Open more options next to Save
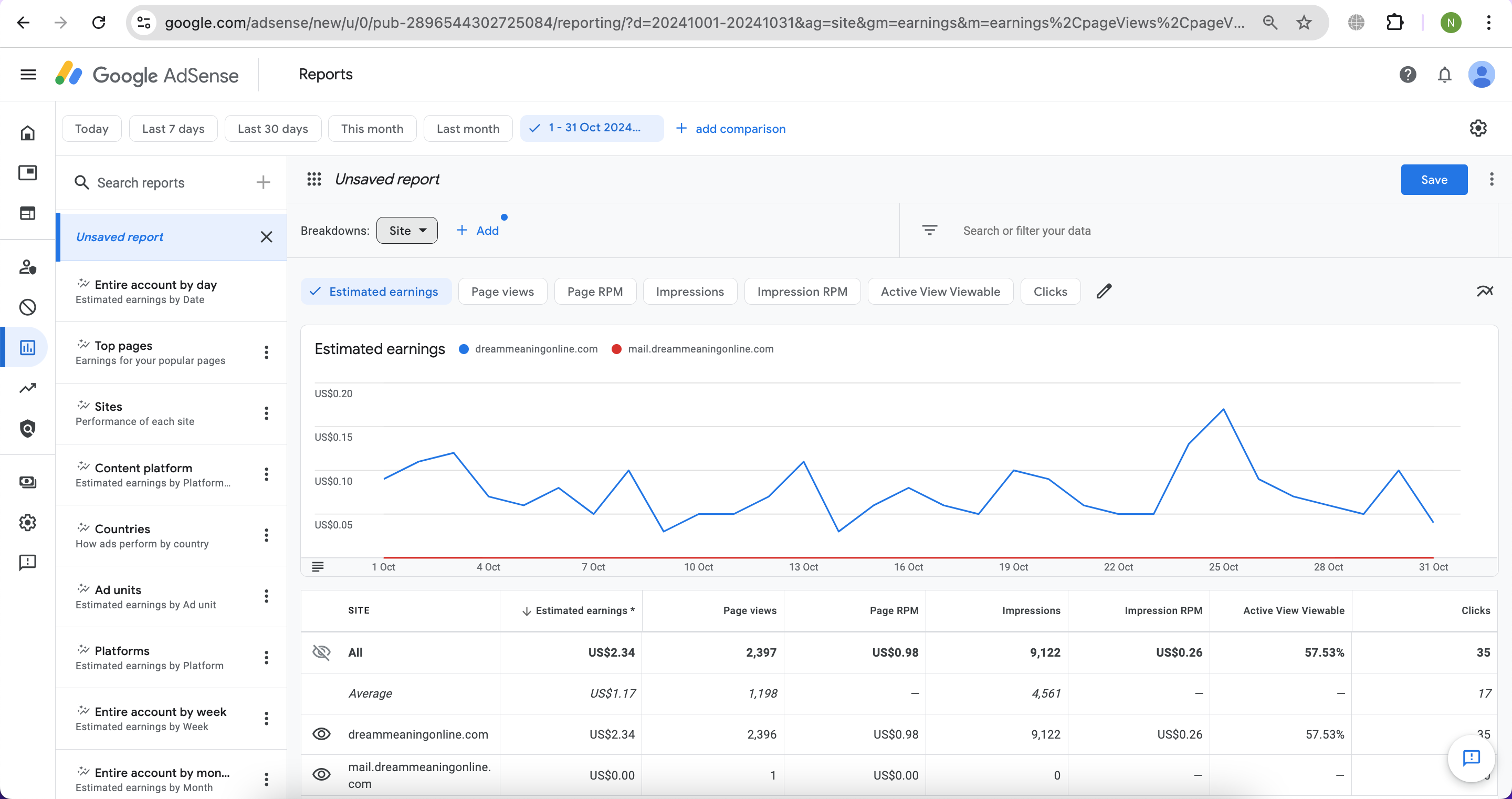The height and width of the screenshot is (799, 1512). 1492,179
